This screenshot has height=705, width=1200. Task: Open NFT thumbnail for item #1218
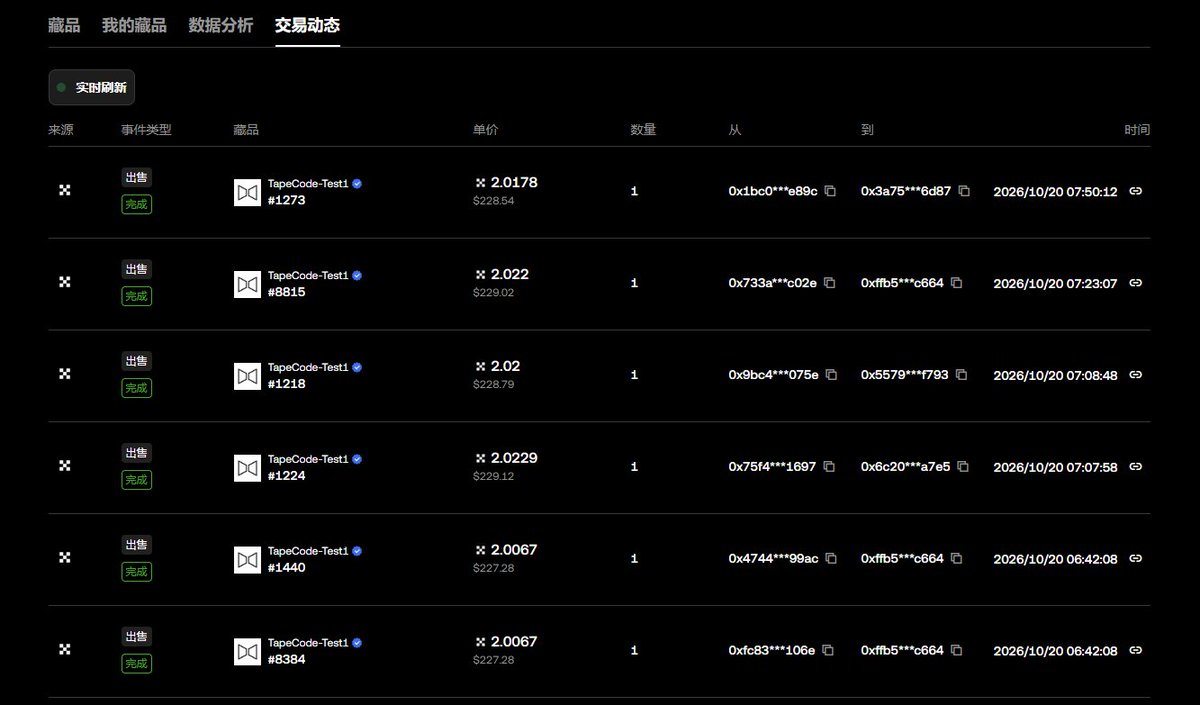click(x=247, y=376)
